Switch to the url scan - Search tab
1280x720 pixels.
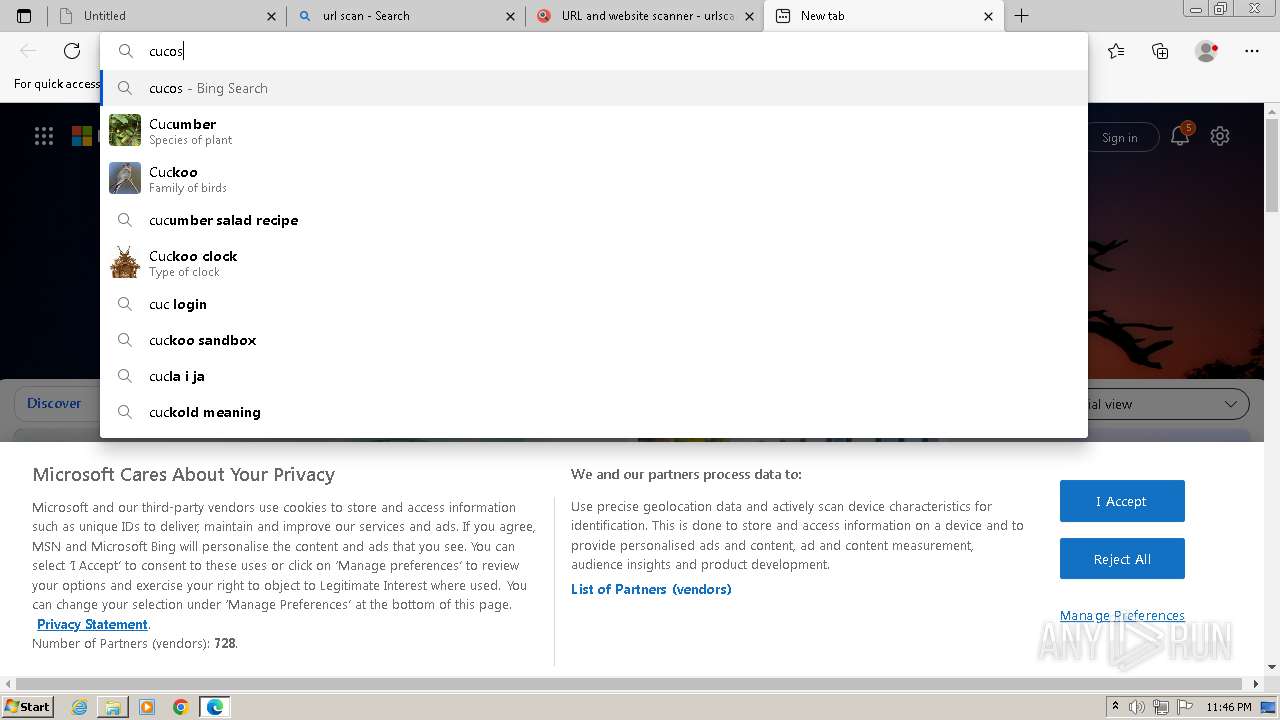pos(405,16)
